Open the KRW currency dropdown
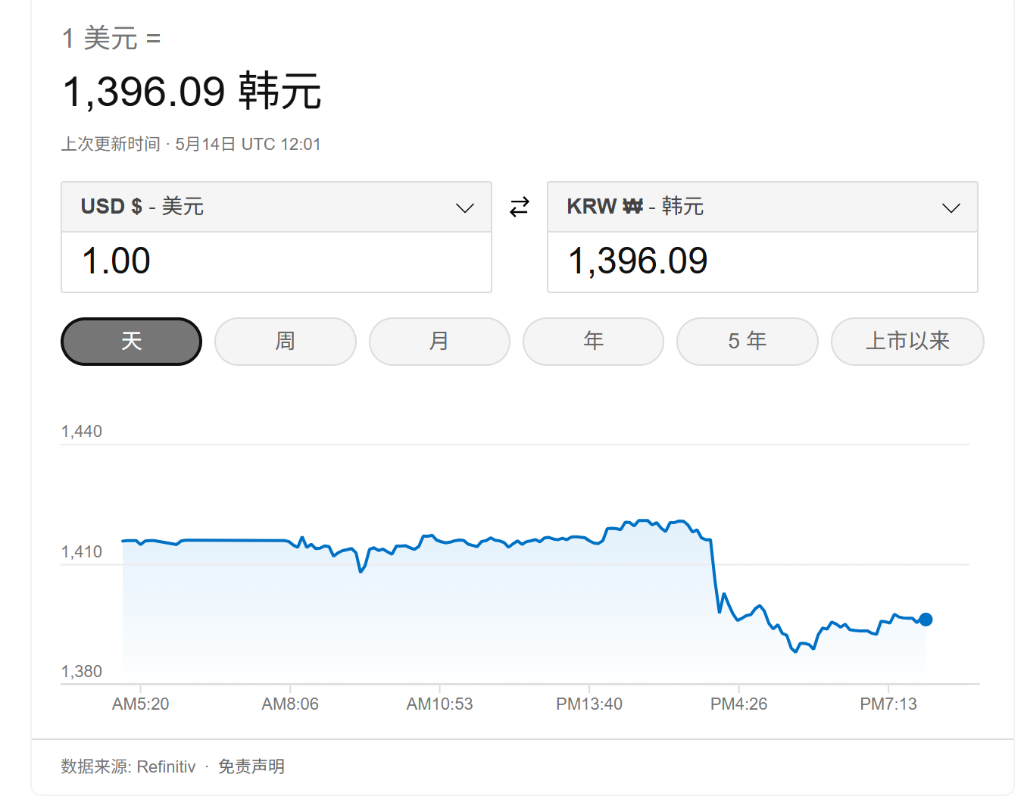The width and height of the screenshot is (1024, 796). 762,207
